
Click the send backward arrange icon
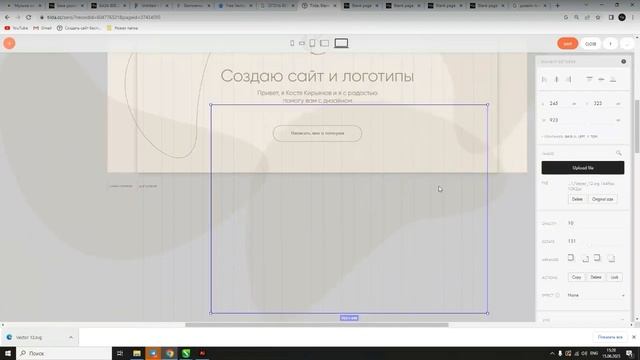(x=585, y=258)
